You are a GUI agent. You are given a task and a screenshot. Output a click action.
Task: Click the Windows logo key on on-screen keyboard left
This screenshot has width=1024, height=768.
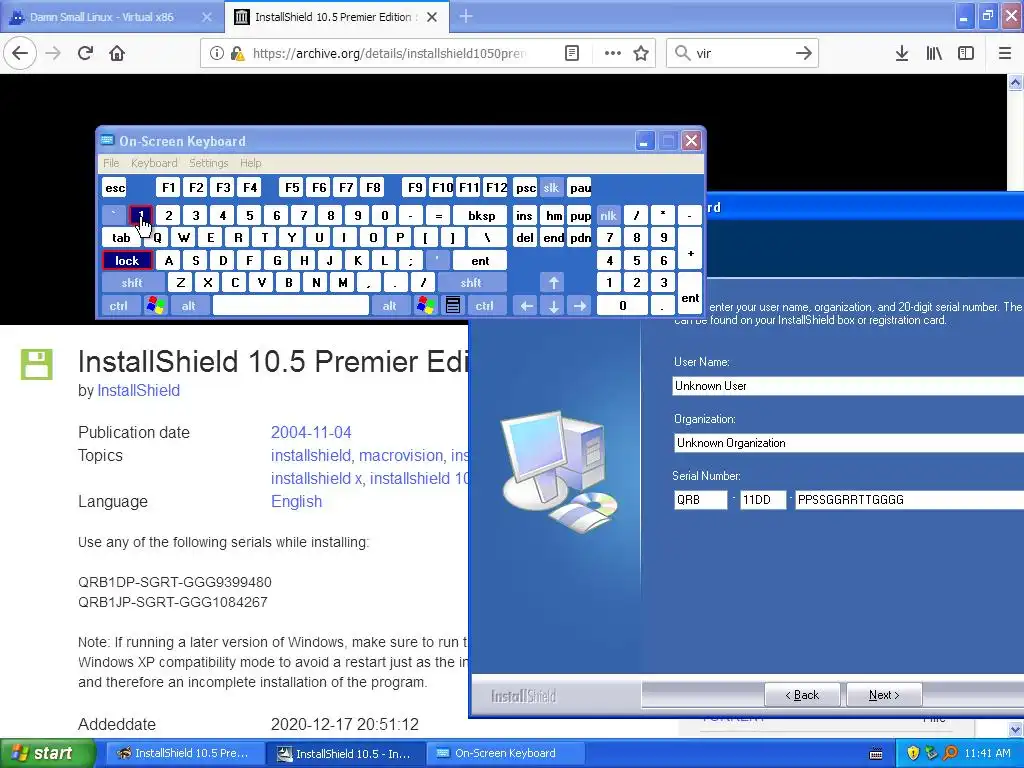pos(155,306)
